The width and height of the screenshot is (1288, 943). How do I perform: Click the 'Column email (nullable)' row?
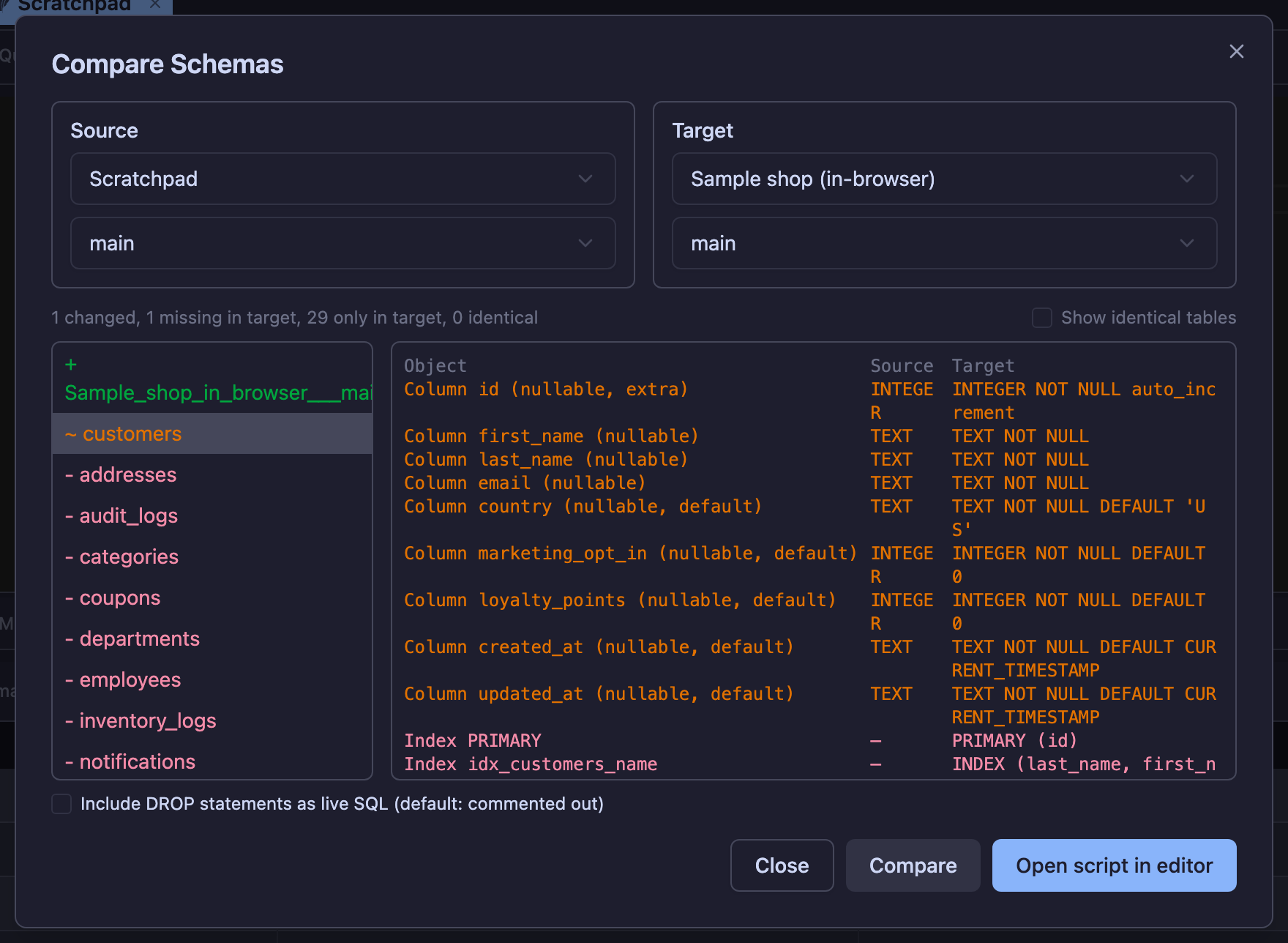[x=812, y=483]
